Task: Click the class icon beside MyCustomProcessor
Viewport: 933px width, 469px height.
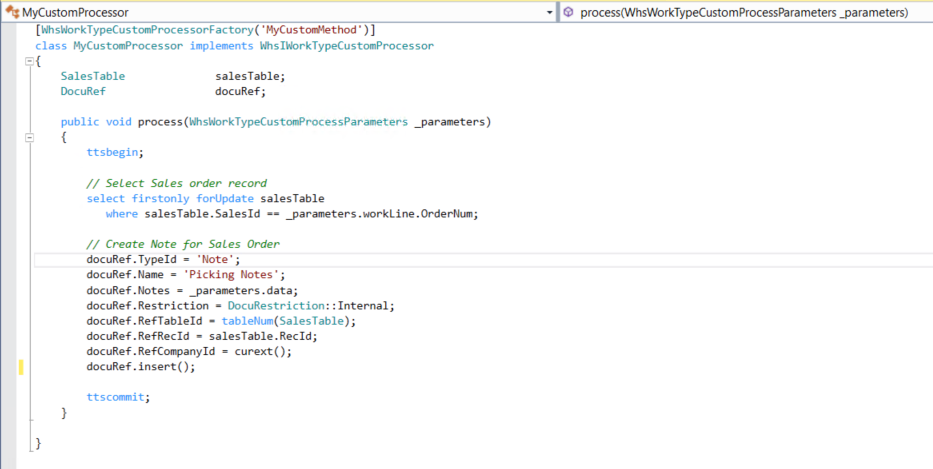Action: pos(12,11)
